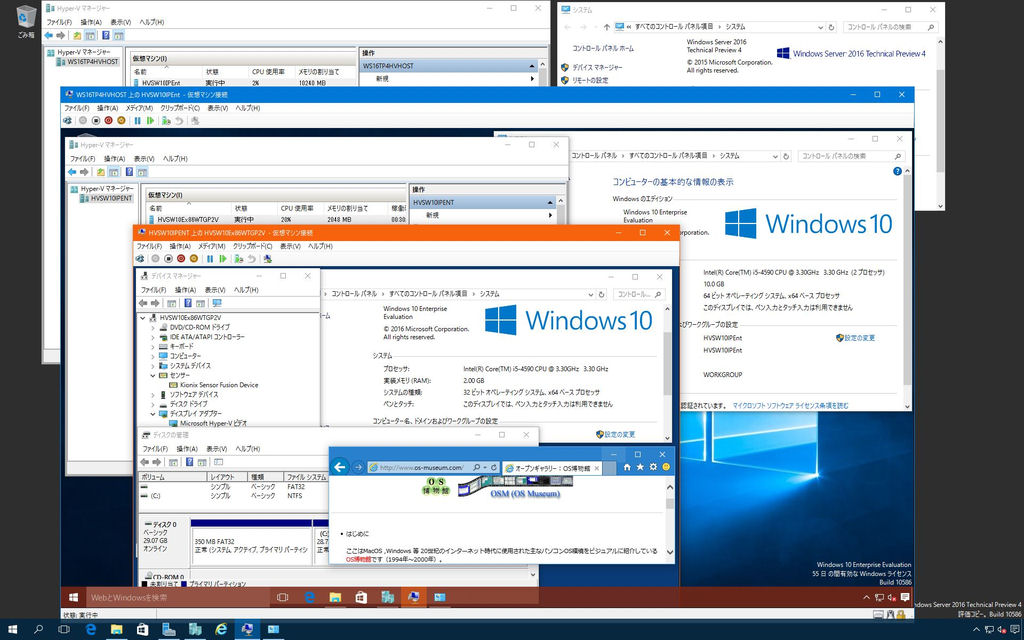Image resolution: width=1024 pixels, height=640 pixels.
Task: Click ライセンス条項を読む link in Windows 10 System
Action: [790, 406]
